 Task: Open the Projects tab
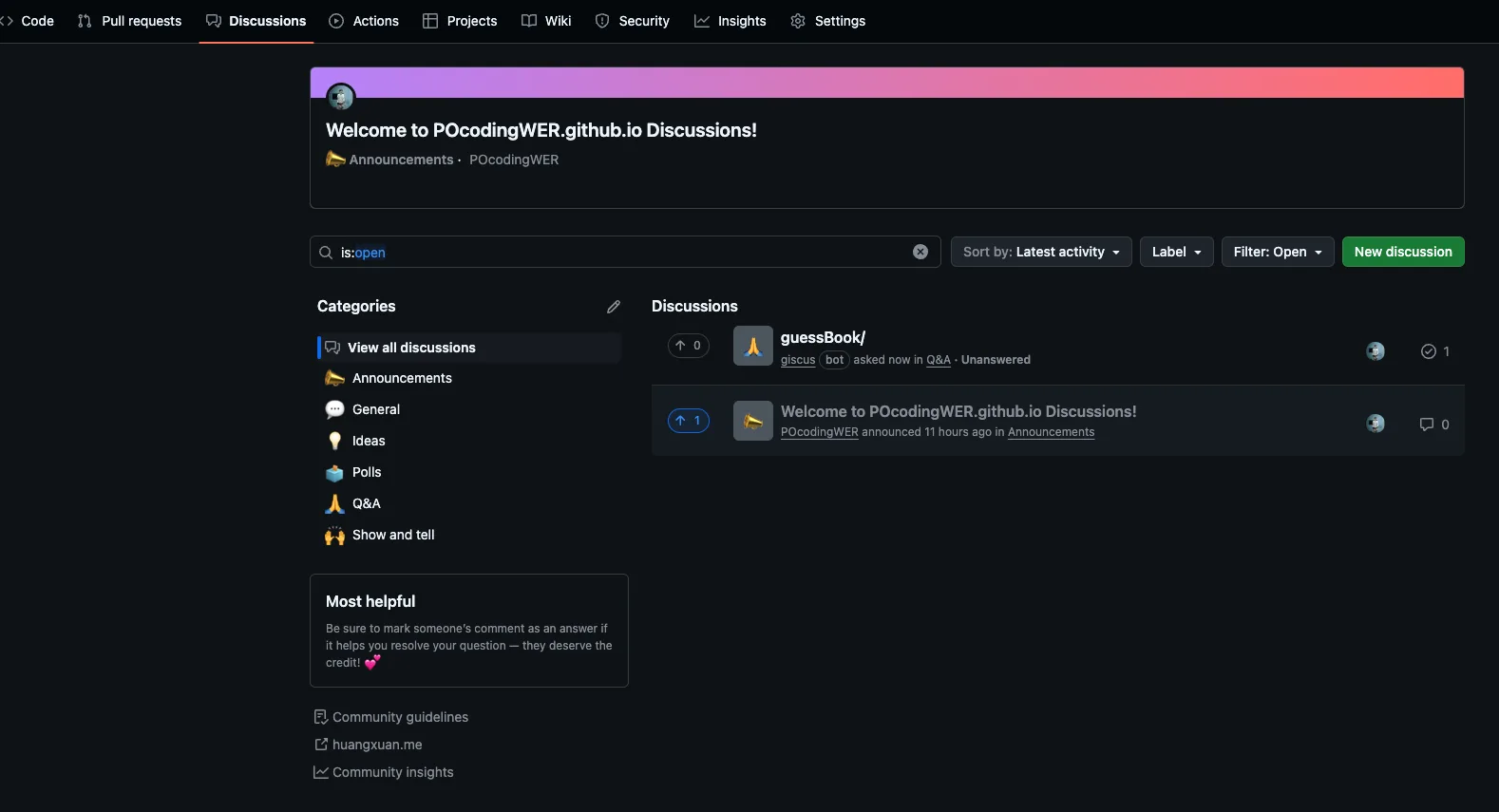[460, 21]
